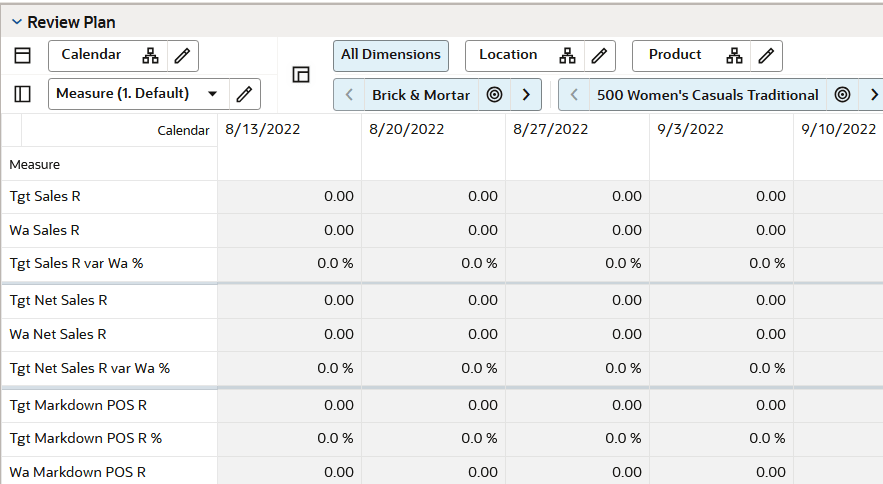This screenshot has width=883, height=484.
Task: Open the Brick & Mortar target selector icon
Action: click(x=494, y=95)
